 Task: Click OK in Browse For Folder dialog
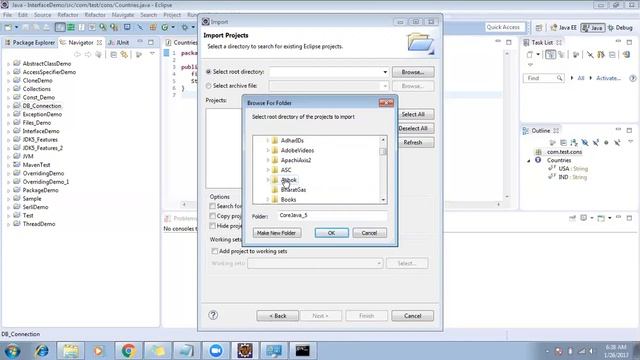coord(331,233)
